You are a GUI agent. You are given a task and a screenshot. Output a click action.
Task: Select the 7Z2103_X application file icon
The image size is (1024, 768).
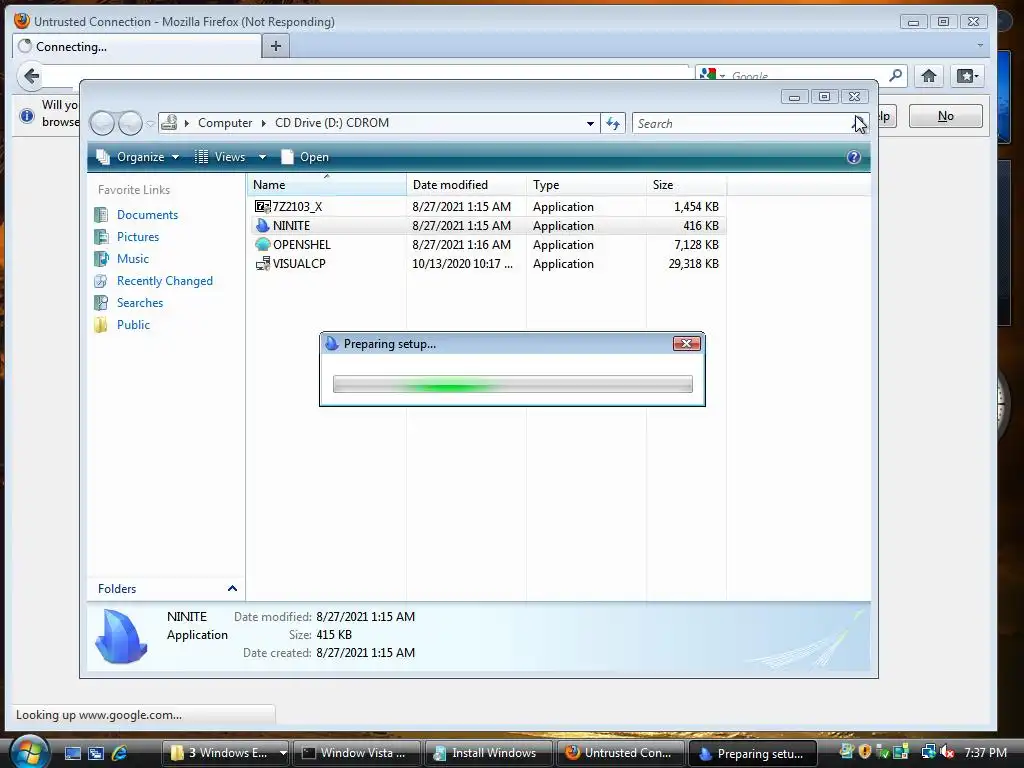pos(262,206)
